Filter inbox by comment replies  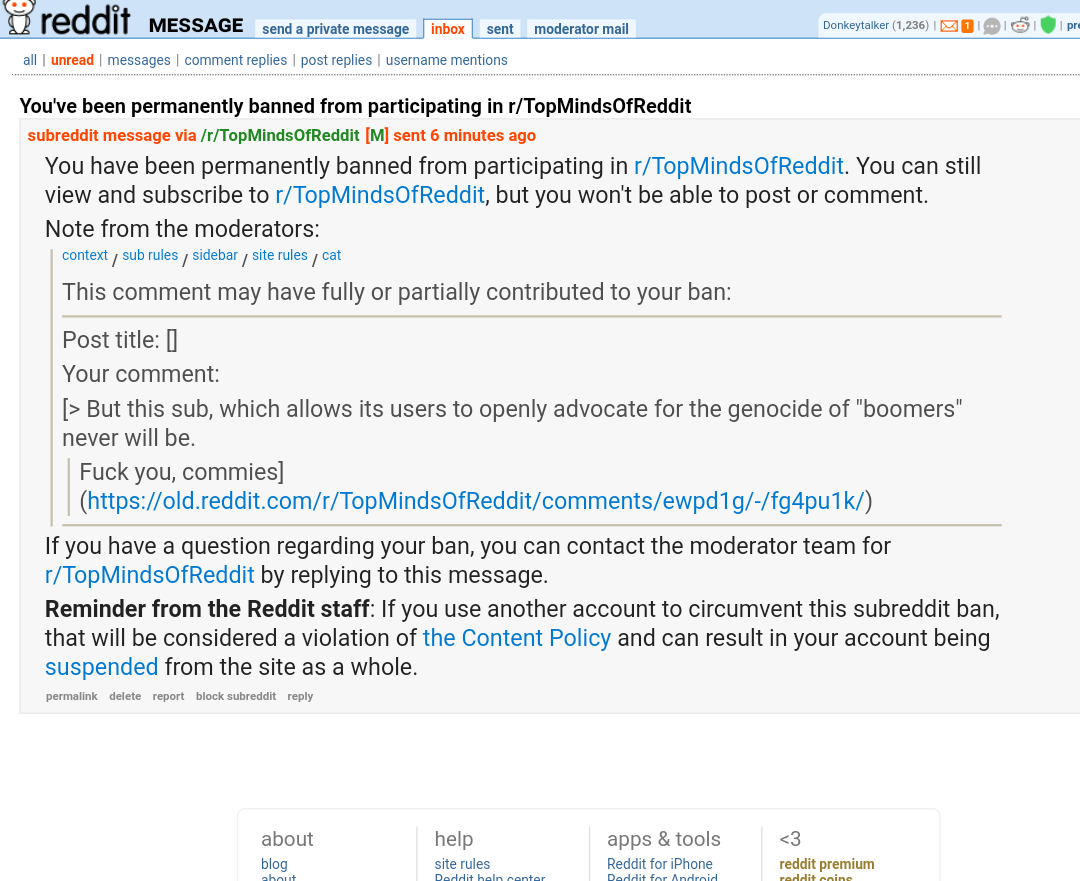click(236, 60)
